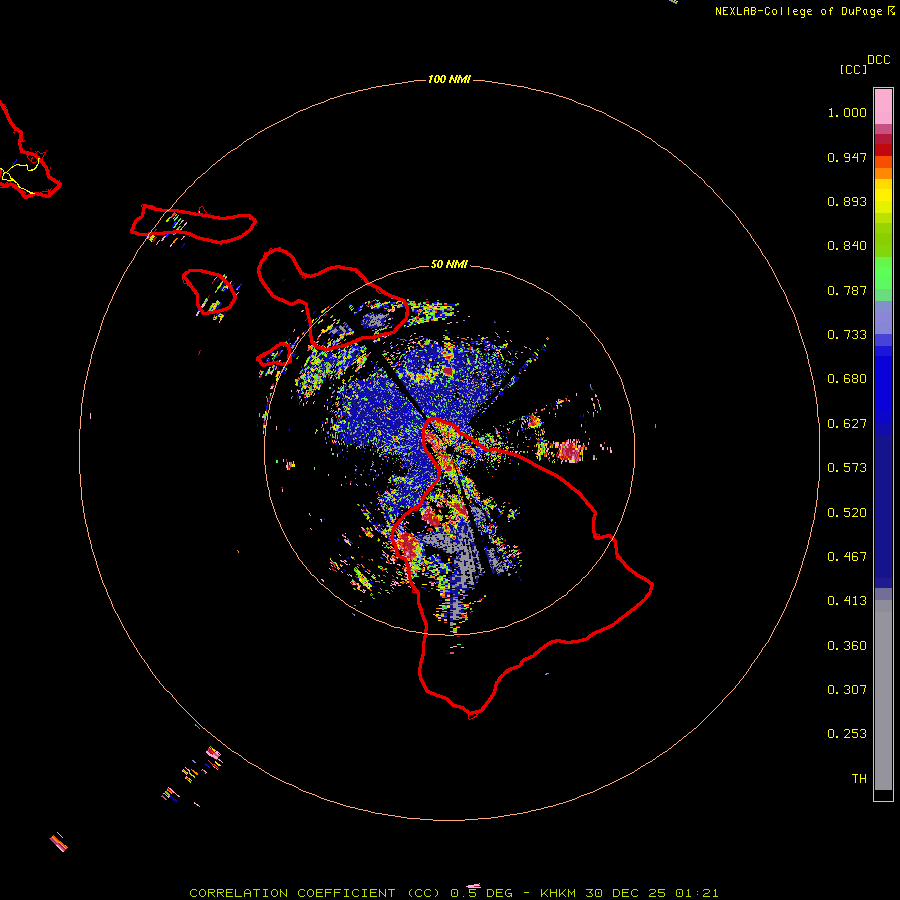
Task: Click the light pink swatch beside 1.000
Action: click(883, 107)
